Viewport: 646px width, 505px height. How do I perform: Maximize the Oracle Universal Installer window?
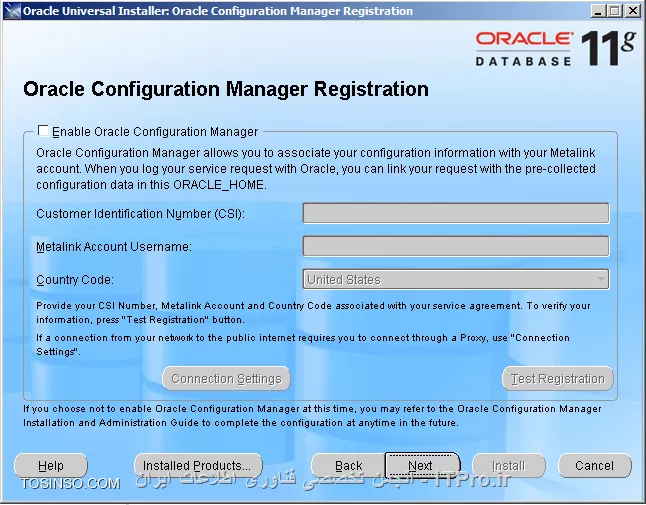coord(615,11)
